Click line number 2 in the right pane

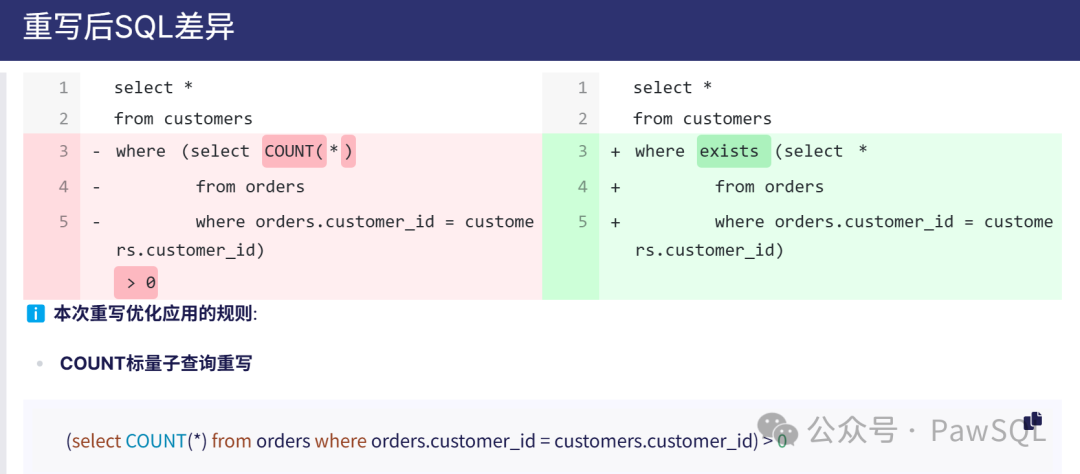click(x=582, y=119)
